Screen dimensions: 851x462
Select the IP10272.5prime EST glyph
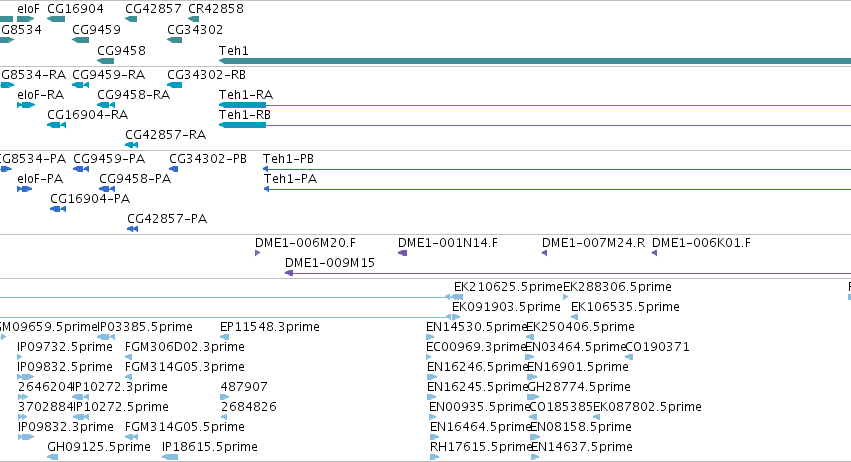tap(80, 417)
